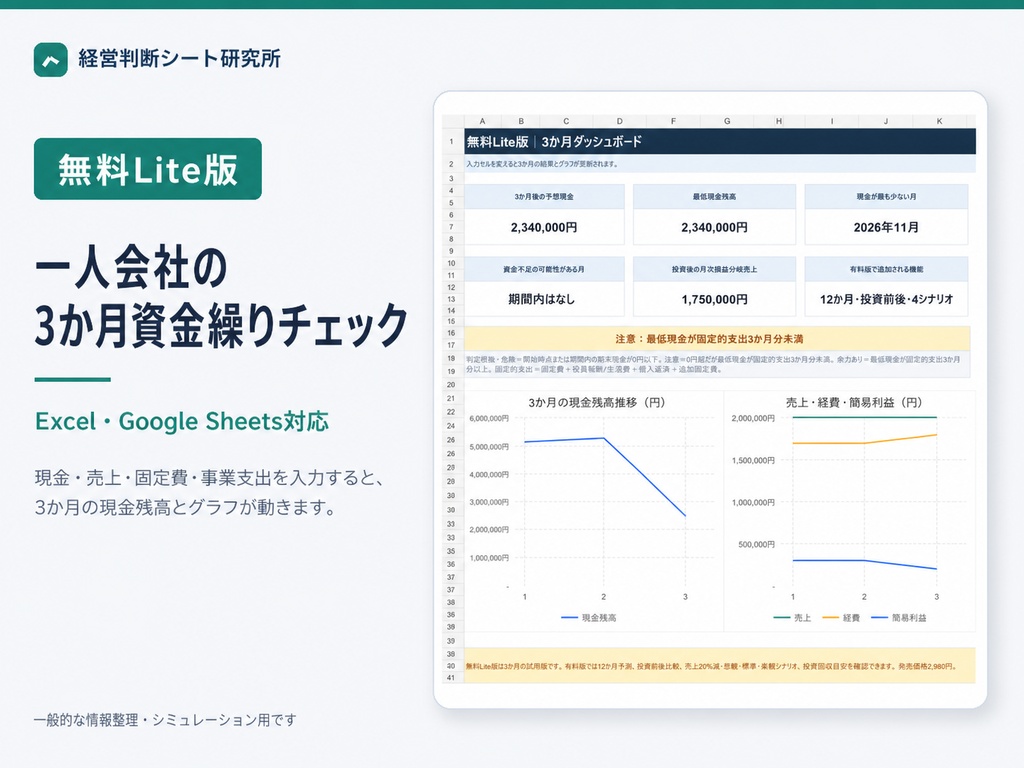Click the chart title 売上・経費・簡易利益（円）
The image size is (1024, 768).
[x=854, y=402]
